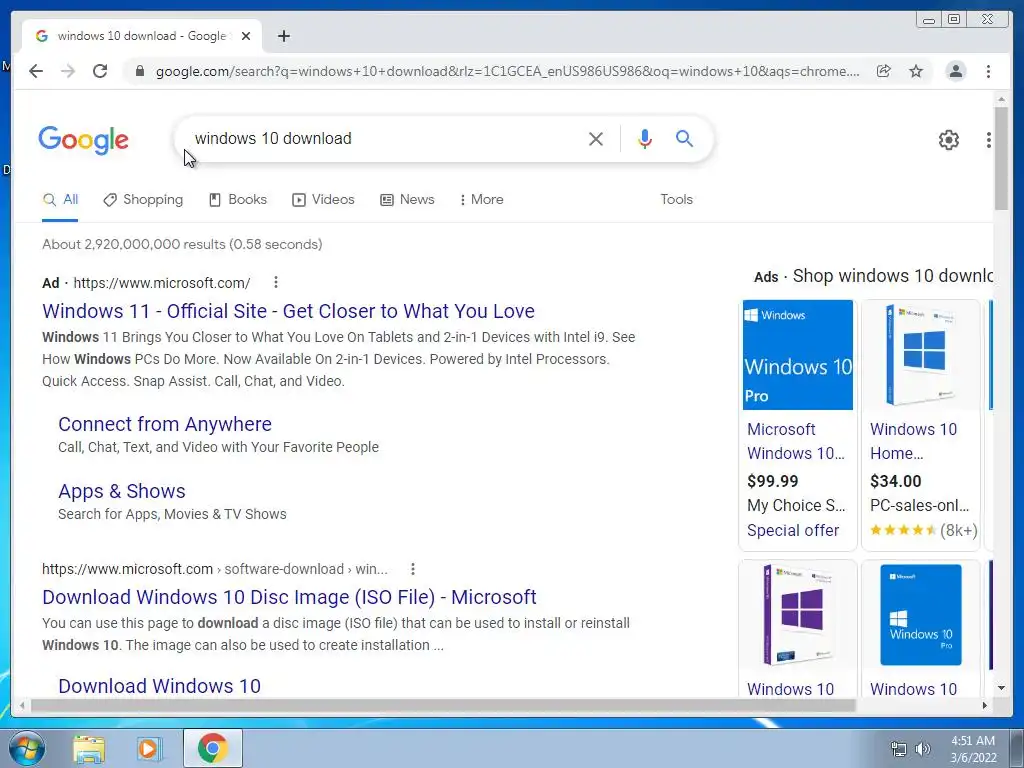
Task: Open Google apps dots menu
Action: pos(989,140)
